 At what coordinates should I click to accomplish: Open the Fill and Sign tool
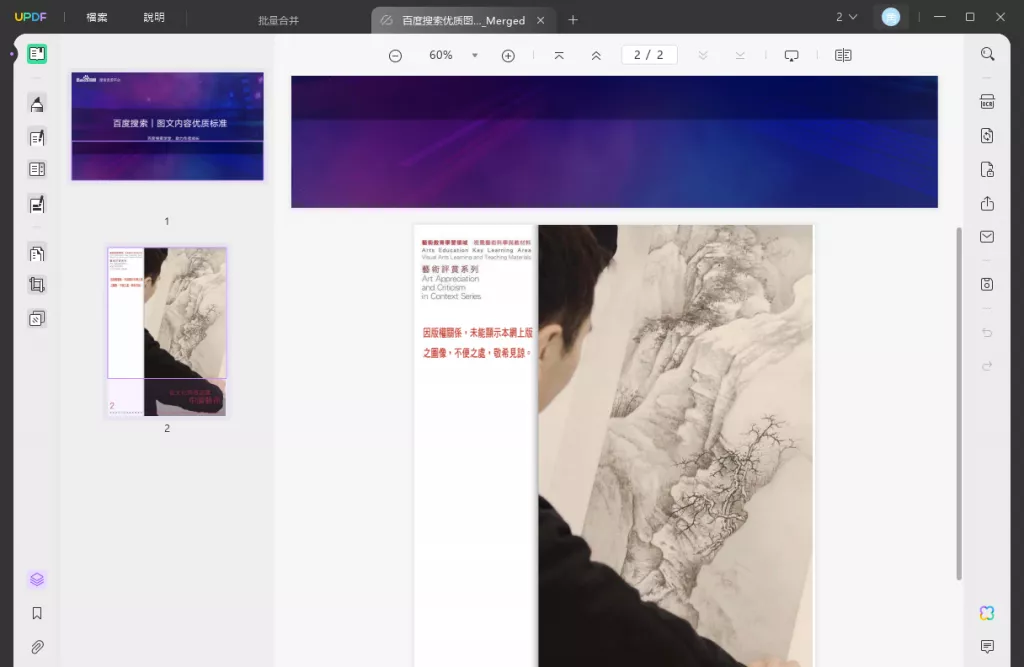coord(37,204)
